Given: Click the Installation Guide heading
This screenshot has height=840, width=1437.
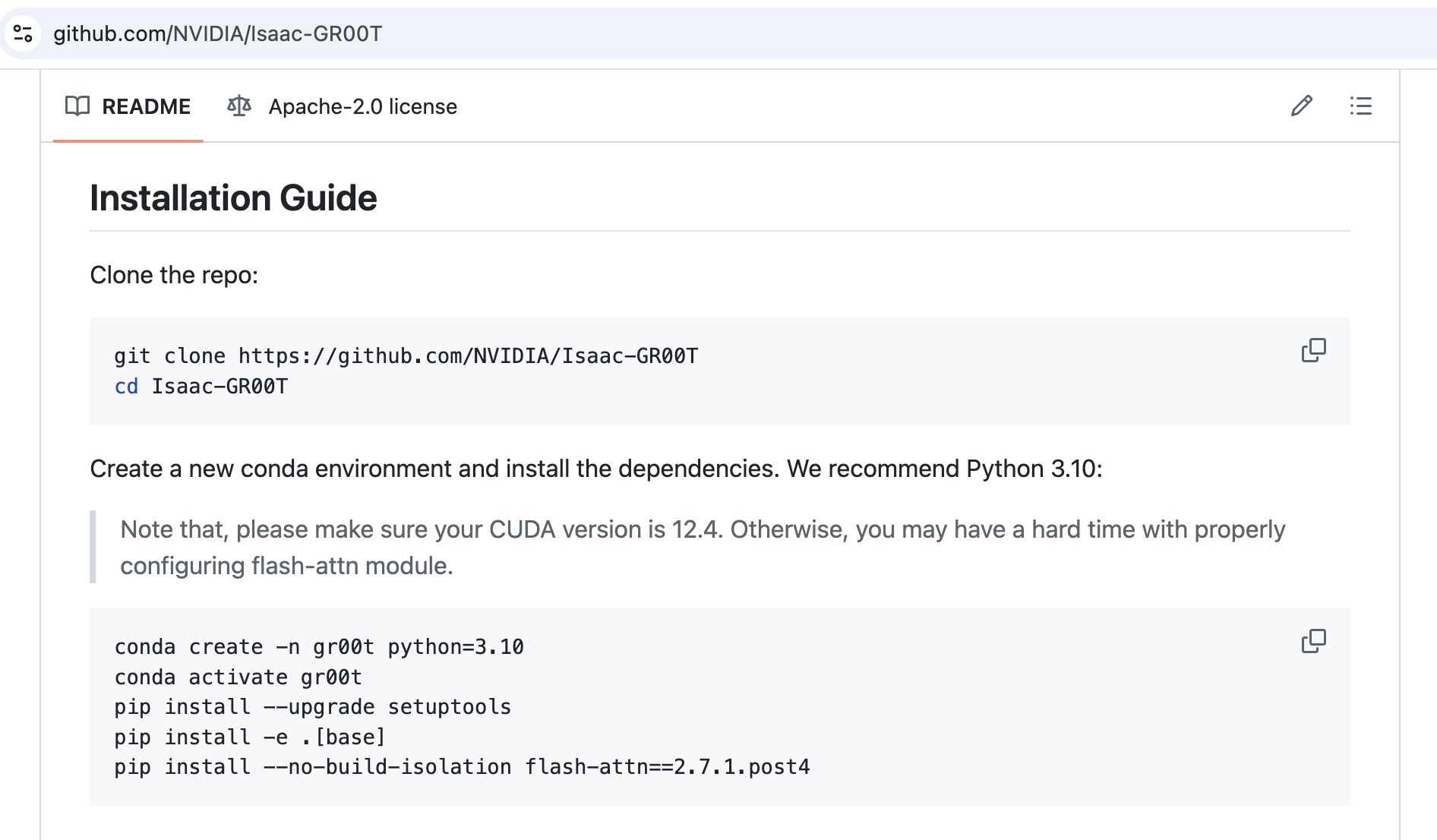Looking at the screenshot, I should click(233, 198).
